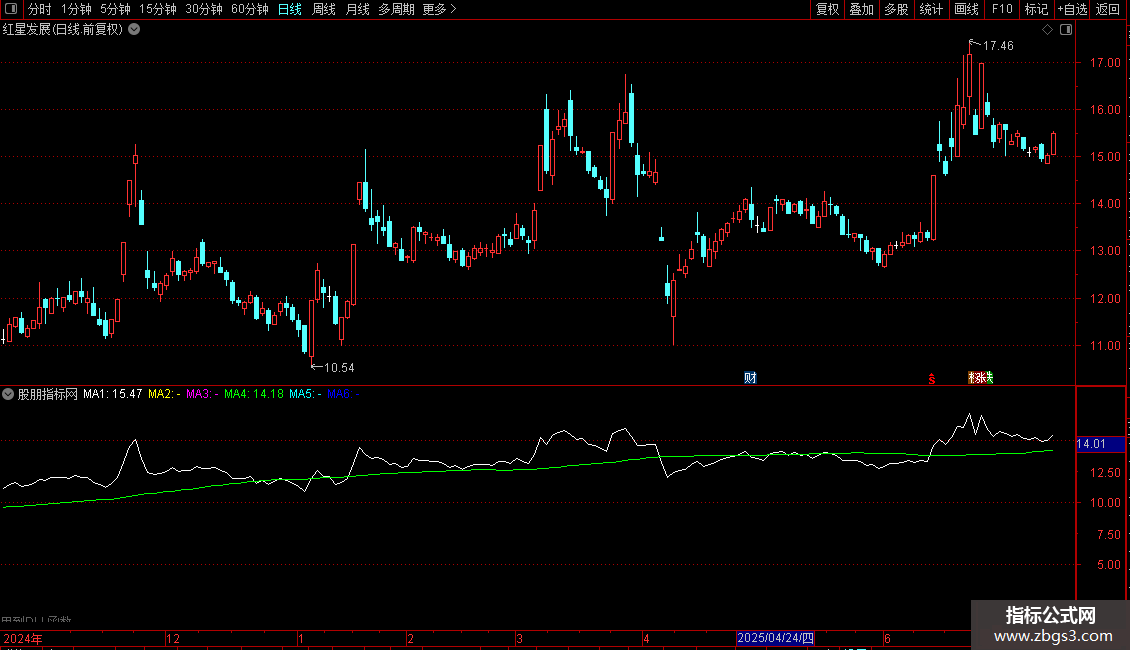Expand the 红星发展 chart title dropdown arrow
This screenshot has width=1130, height=650.
134,29
